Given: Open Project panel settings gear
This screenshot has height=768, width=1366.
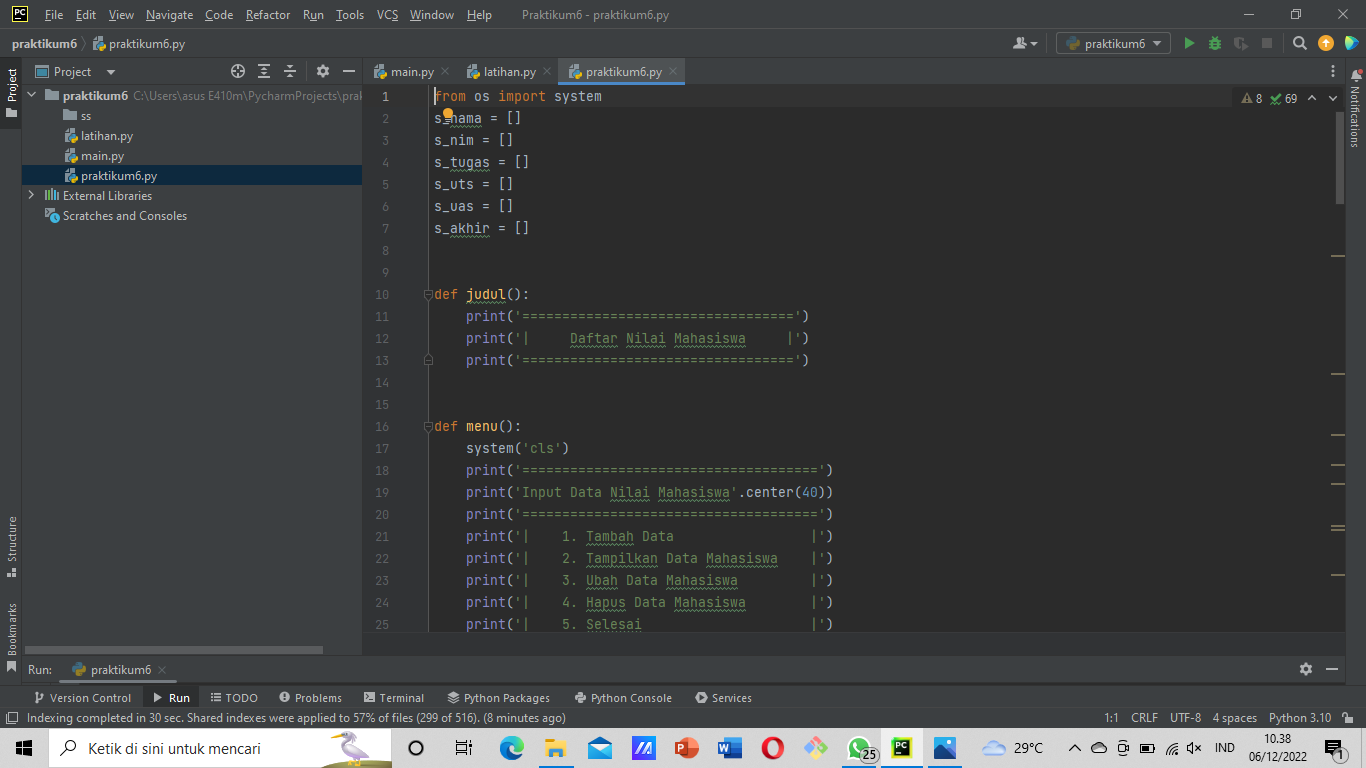Looking at the screenshot, I should click(322, 72).
